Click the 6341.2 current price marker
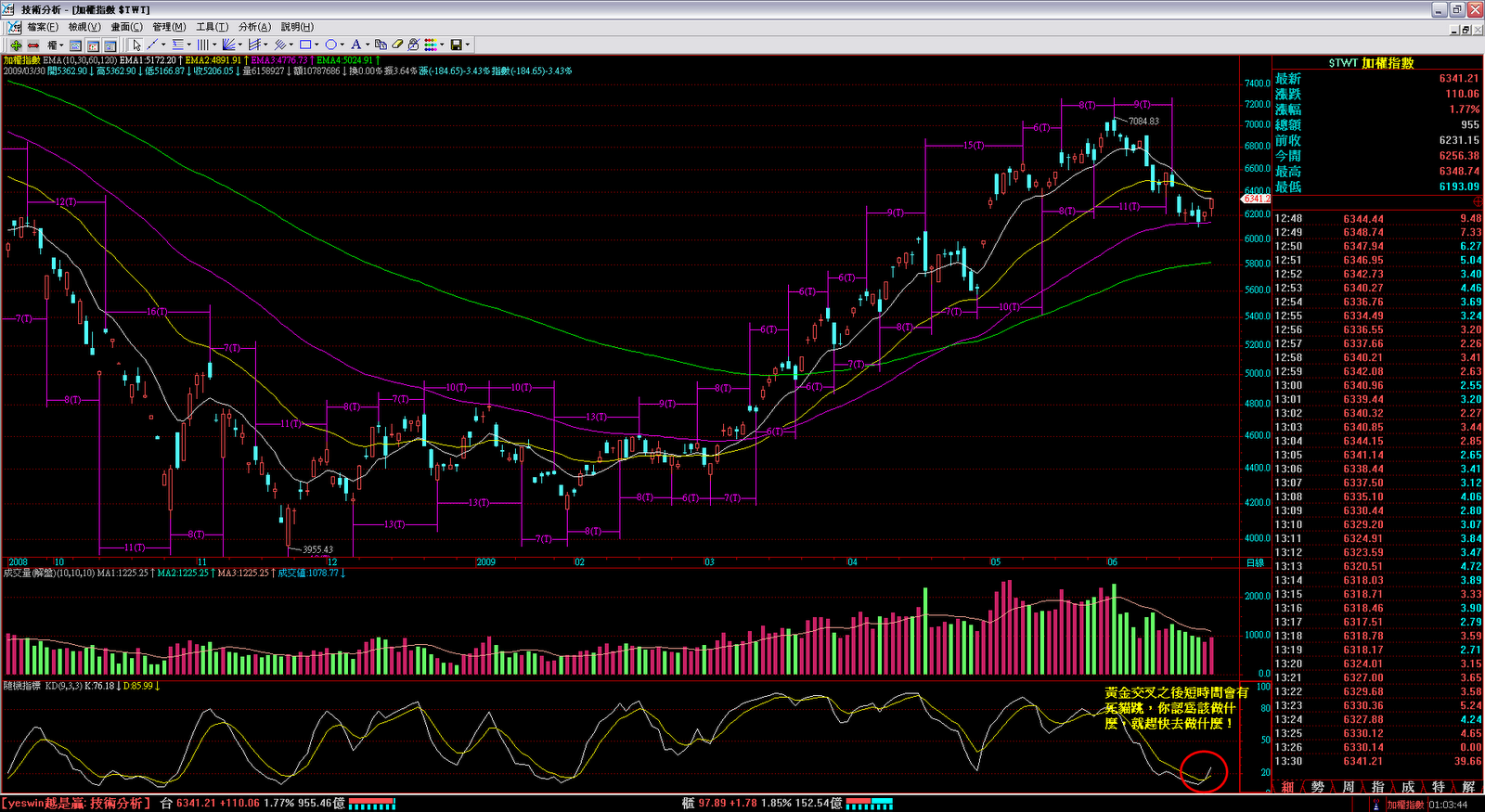The height and width of the screenshot is (812, 1485). [x=1256, y=199]
